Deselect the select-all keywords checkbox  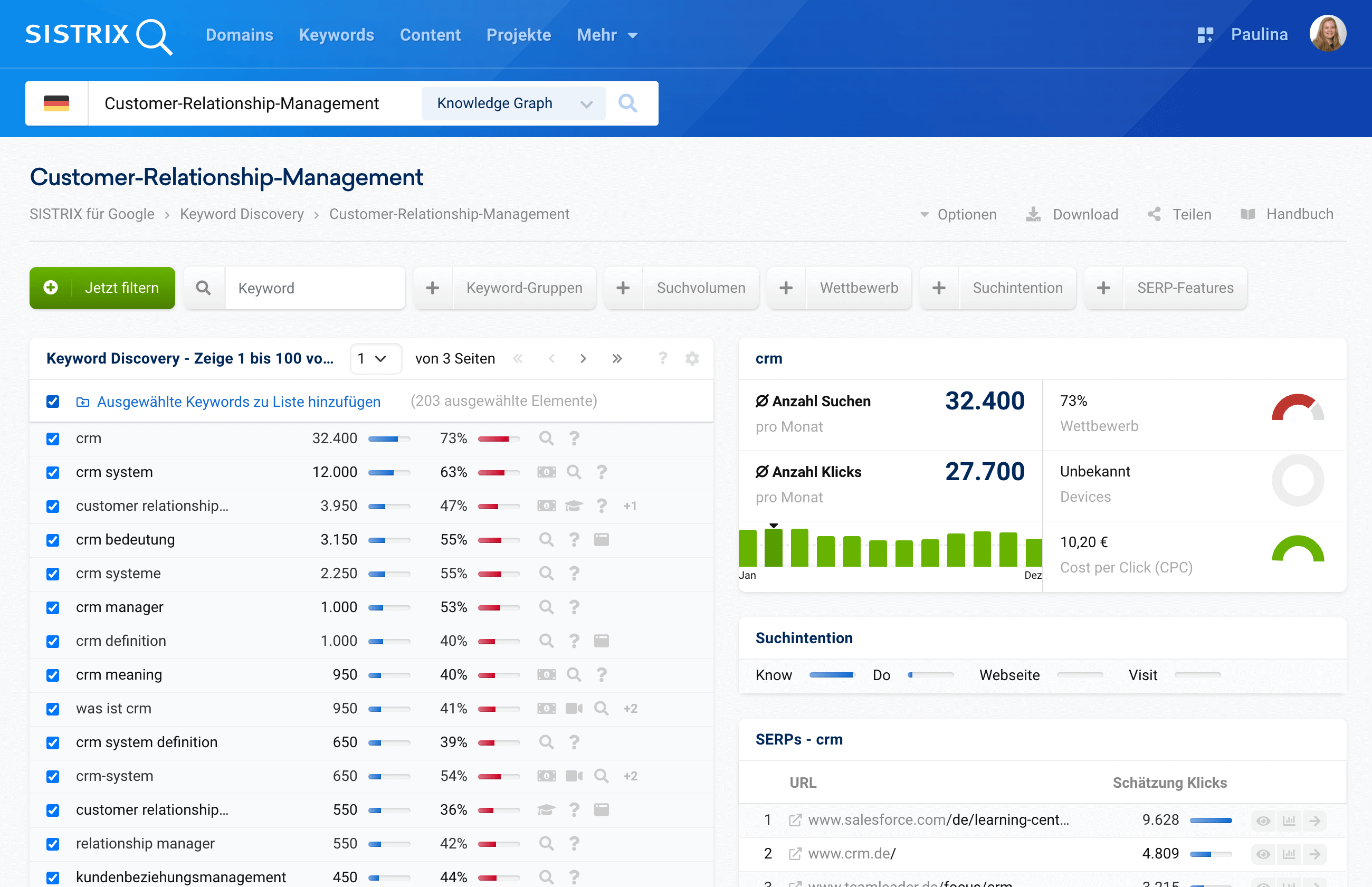pos(53,402)
